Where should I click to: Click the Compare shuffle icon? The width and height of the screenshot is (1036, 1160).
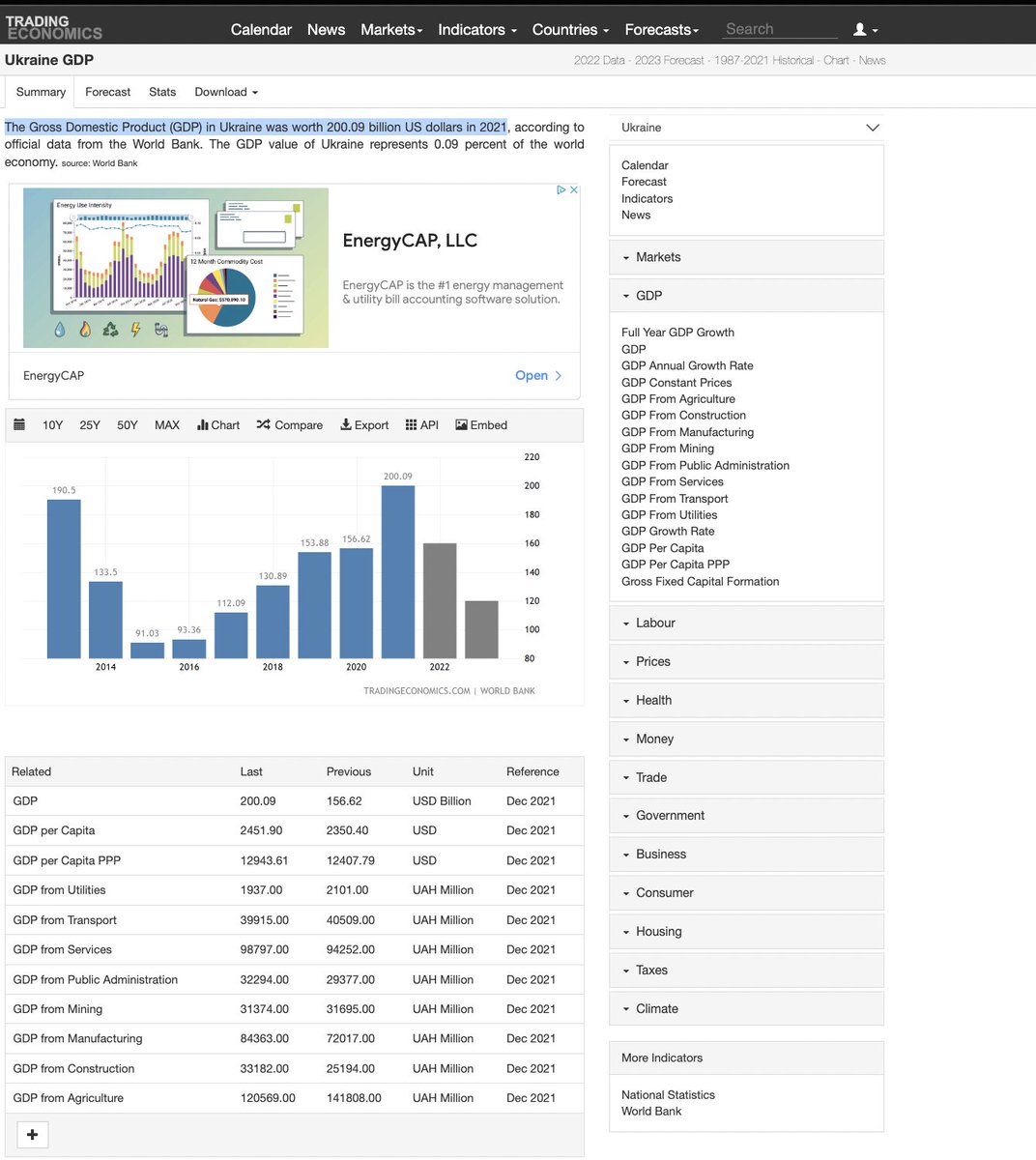[263, 425]
